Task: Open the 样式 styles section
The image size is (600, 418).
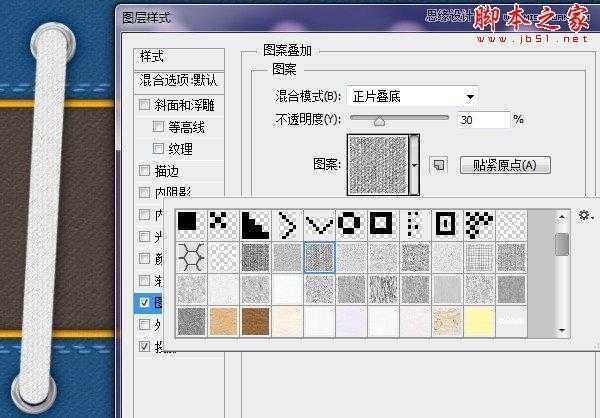Action: tap(152, 57)
